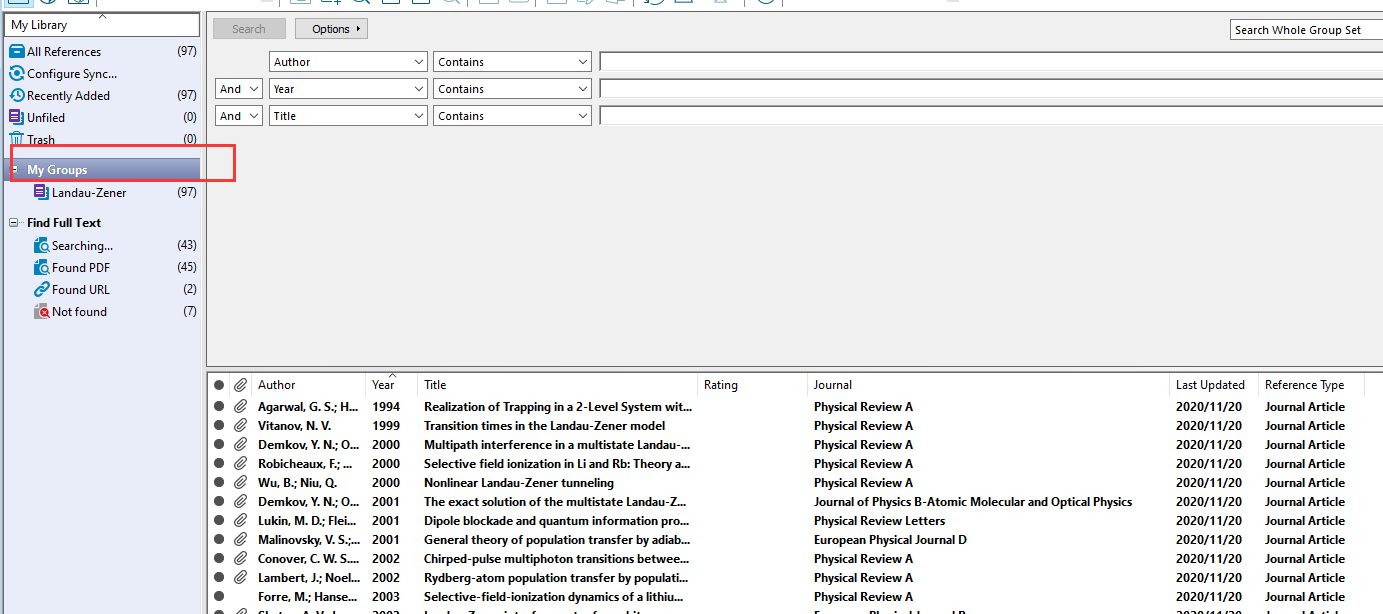Sort by the paperclip attachment column header

tap(240, 385)
